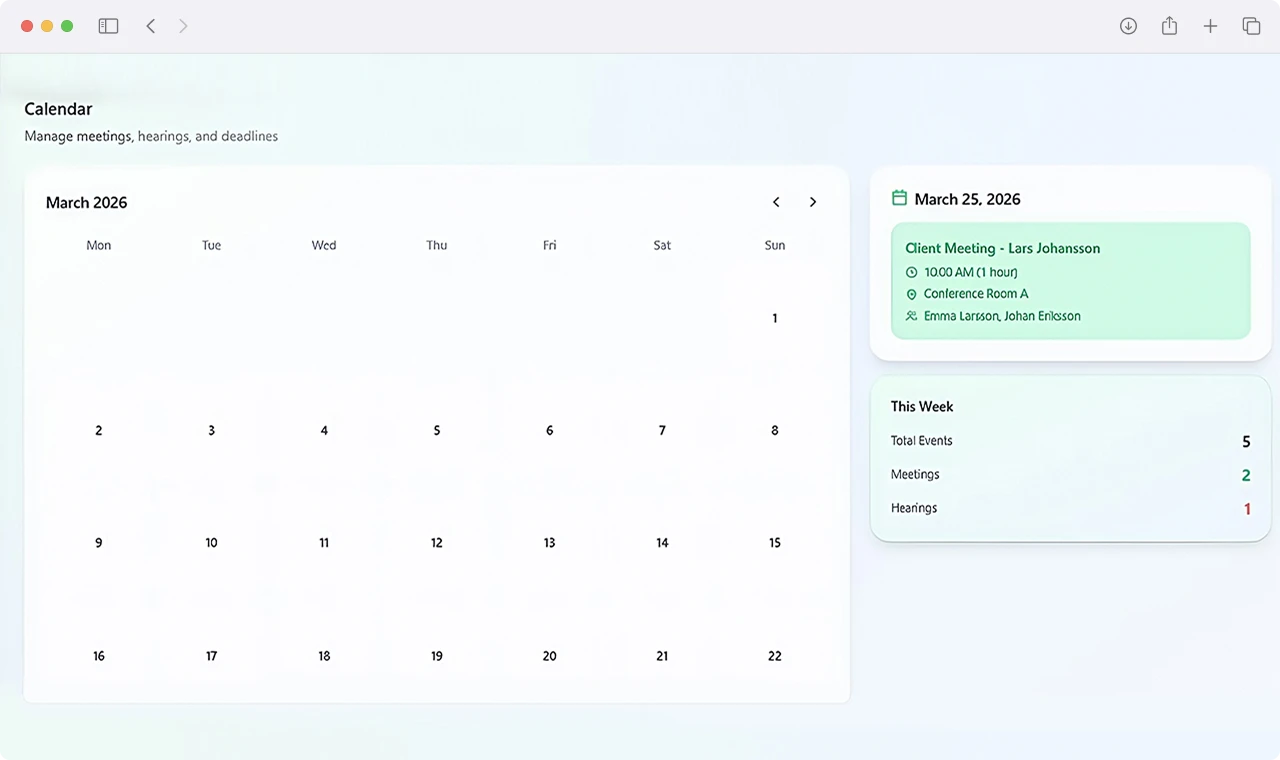Click the calendar icon beside March 25, 2026
The height and width of the screenshot is (760, 1280).
click(899, 198)
